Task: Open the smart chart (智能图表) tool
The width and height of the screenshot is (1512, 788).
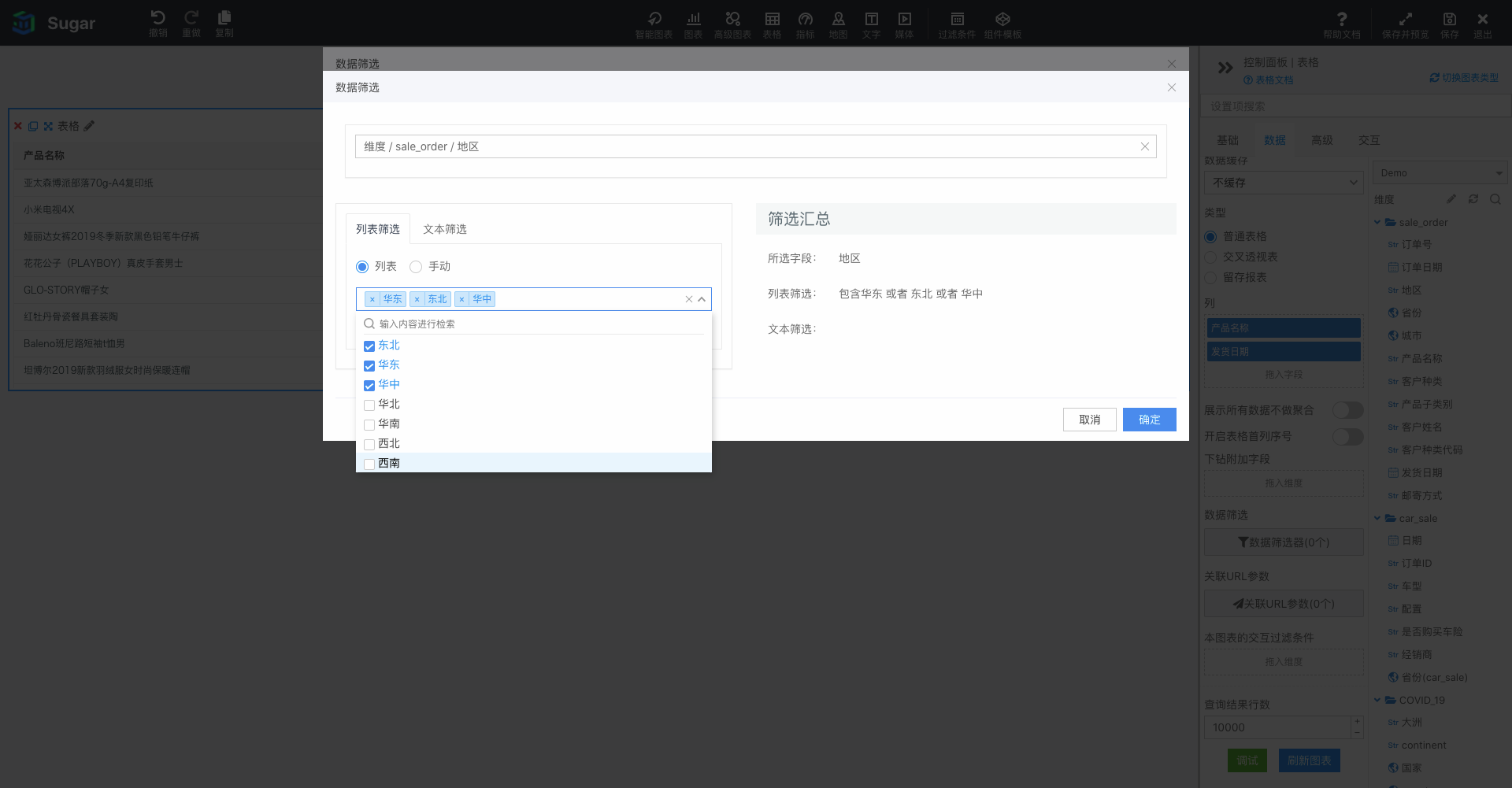Action: pyautogui.click(x=654, y=24)
